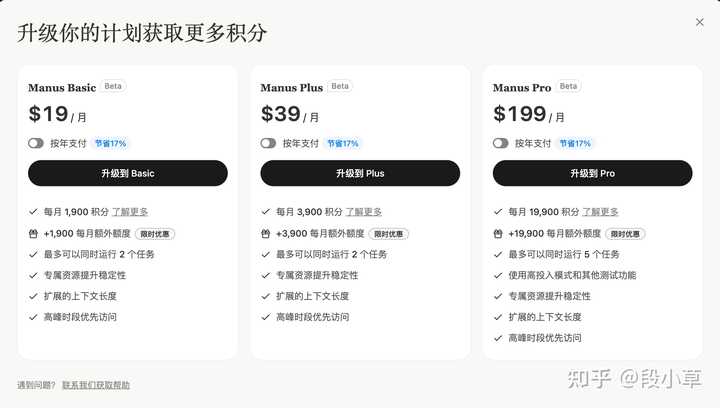The image size is (720, 408).
Task: Close the upgrade plan dialog
Action: pos(699,22)
